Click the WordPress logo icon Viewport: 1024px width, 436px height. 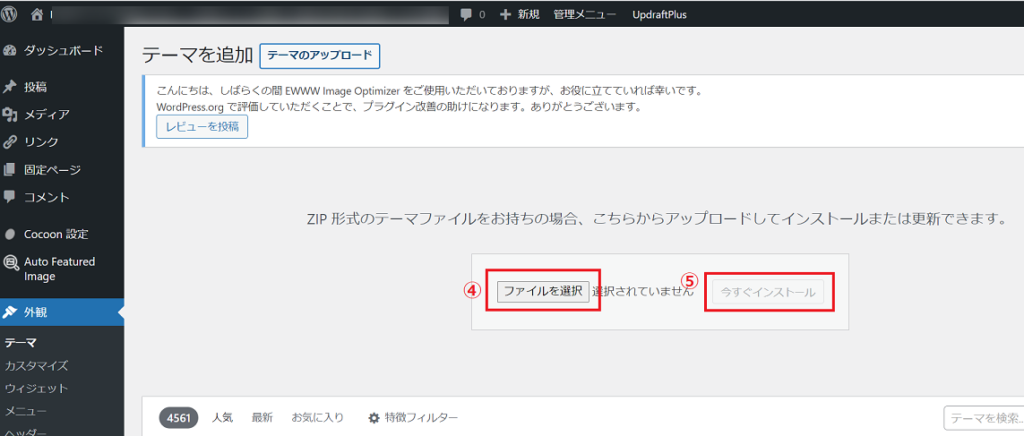pos(9,14)
